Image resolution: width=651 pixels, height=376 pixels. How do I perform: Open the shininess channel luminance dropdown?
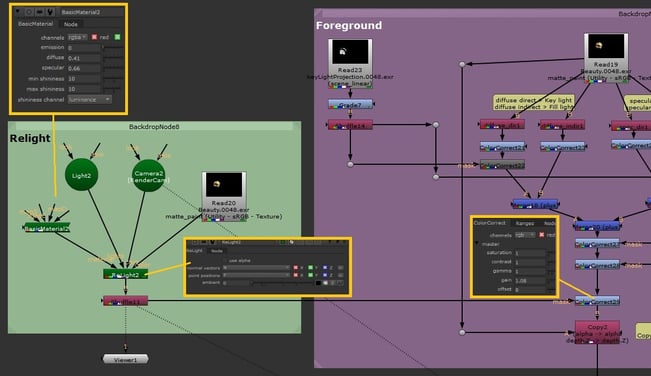(89, 100)
